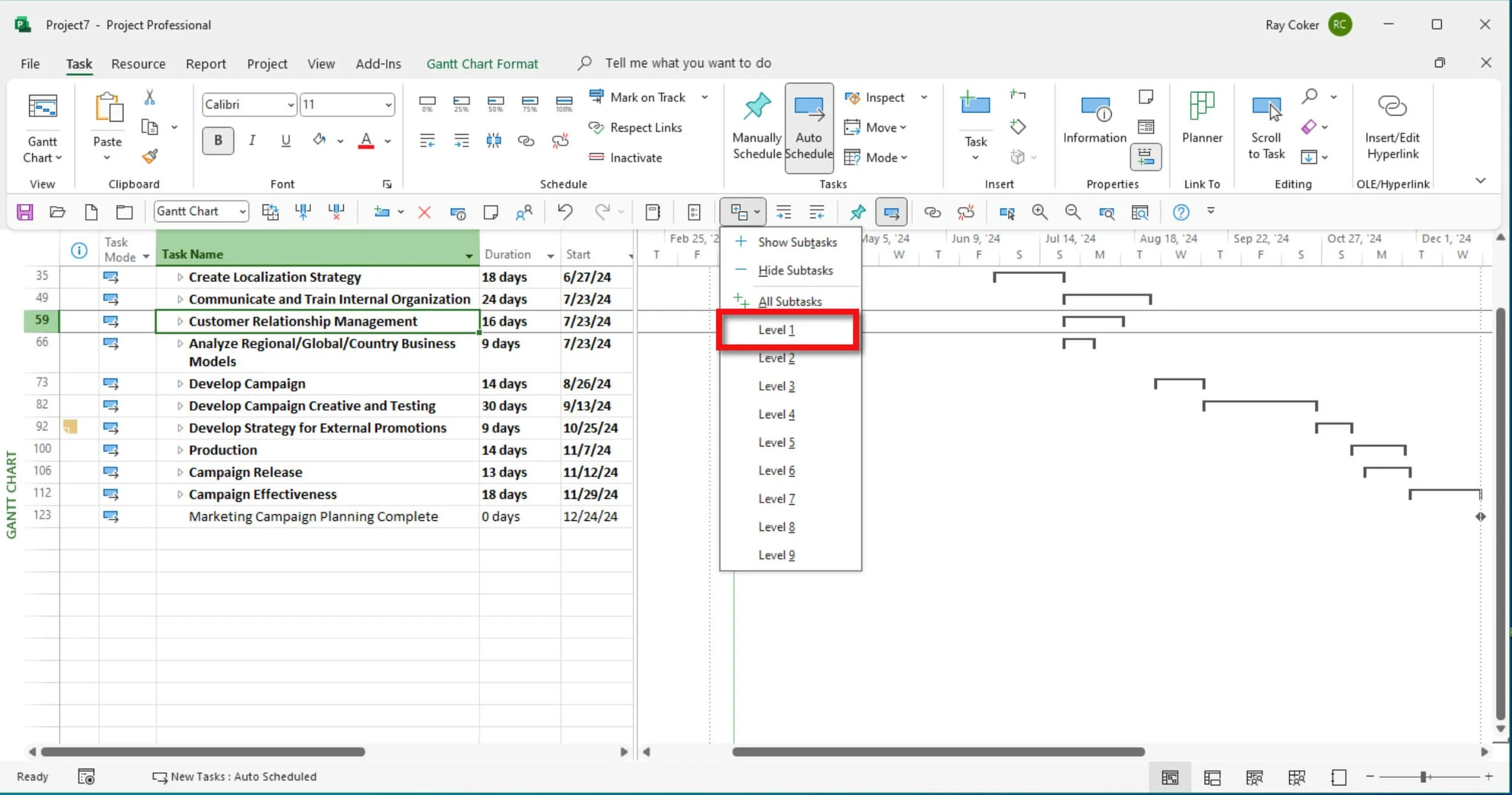Toggle auto schedule icon in quick toolbar

(x=891, y=212)
